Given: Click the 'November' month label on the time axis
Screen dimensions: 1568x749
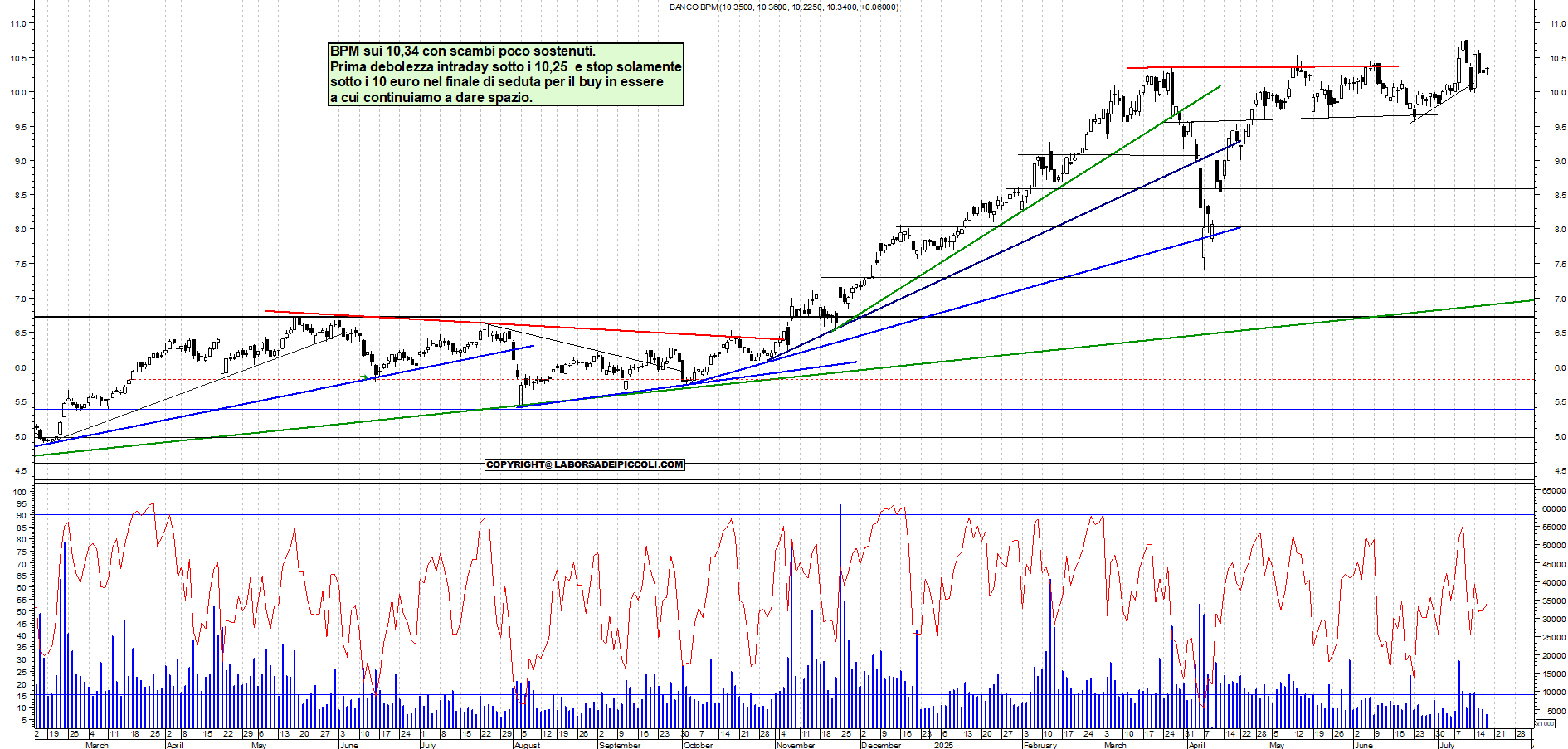Looking at the screenshot, I should [796, 745].
